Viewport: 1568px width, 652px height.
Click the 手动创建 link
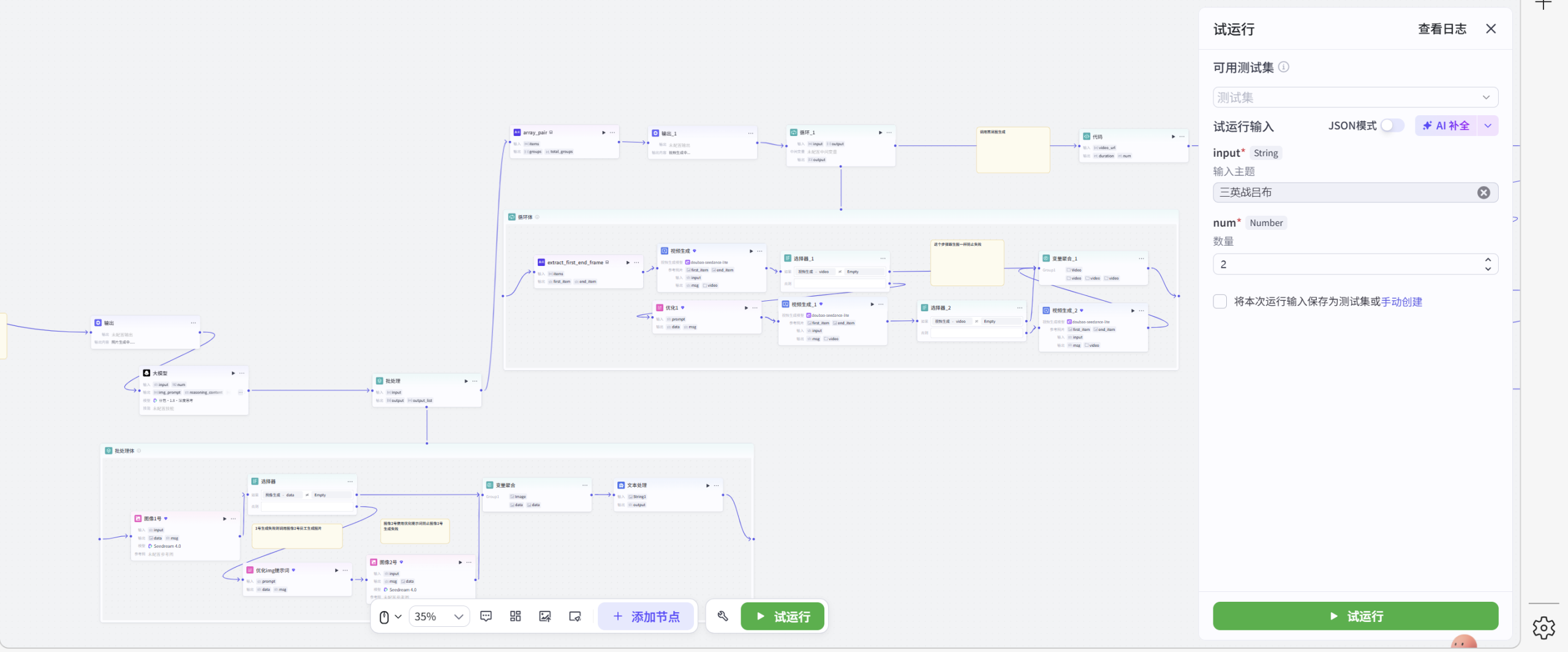point(1401,301)
